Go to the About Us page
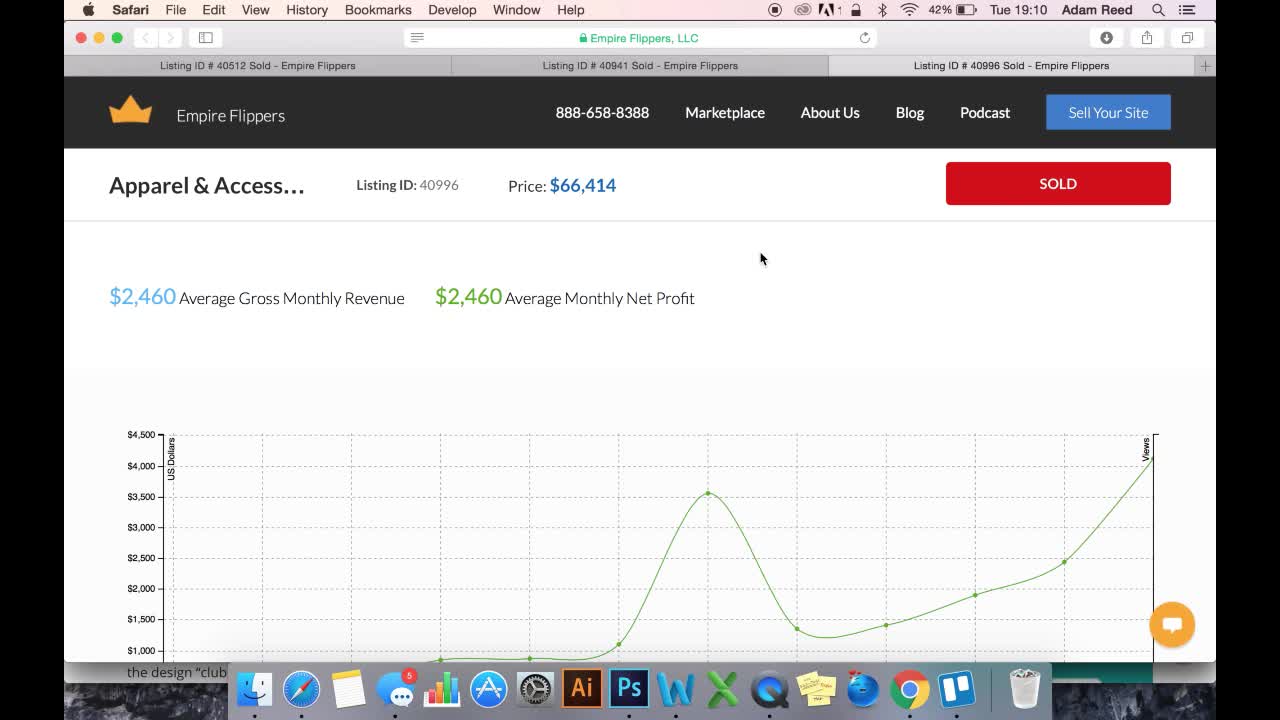The width and height of the screenshot is (1280, 720). point(830,113)
